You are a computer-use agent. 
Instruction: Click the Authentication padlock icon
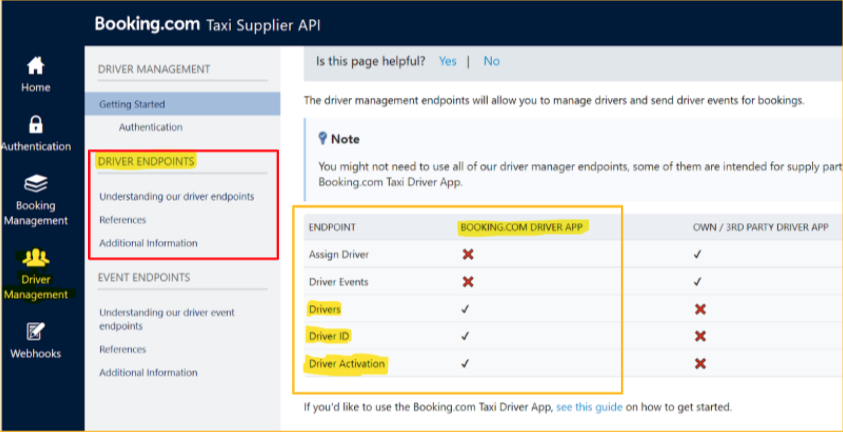[x=35, y=125]
